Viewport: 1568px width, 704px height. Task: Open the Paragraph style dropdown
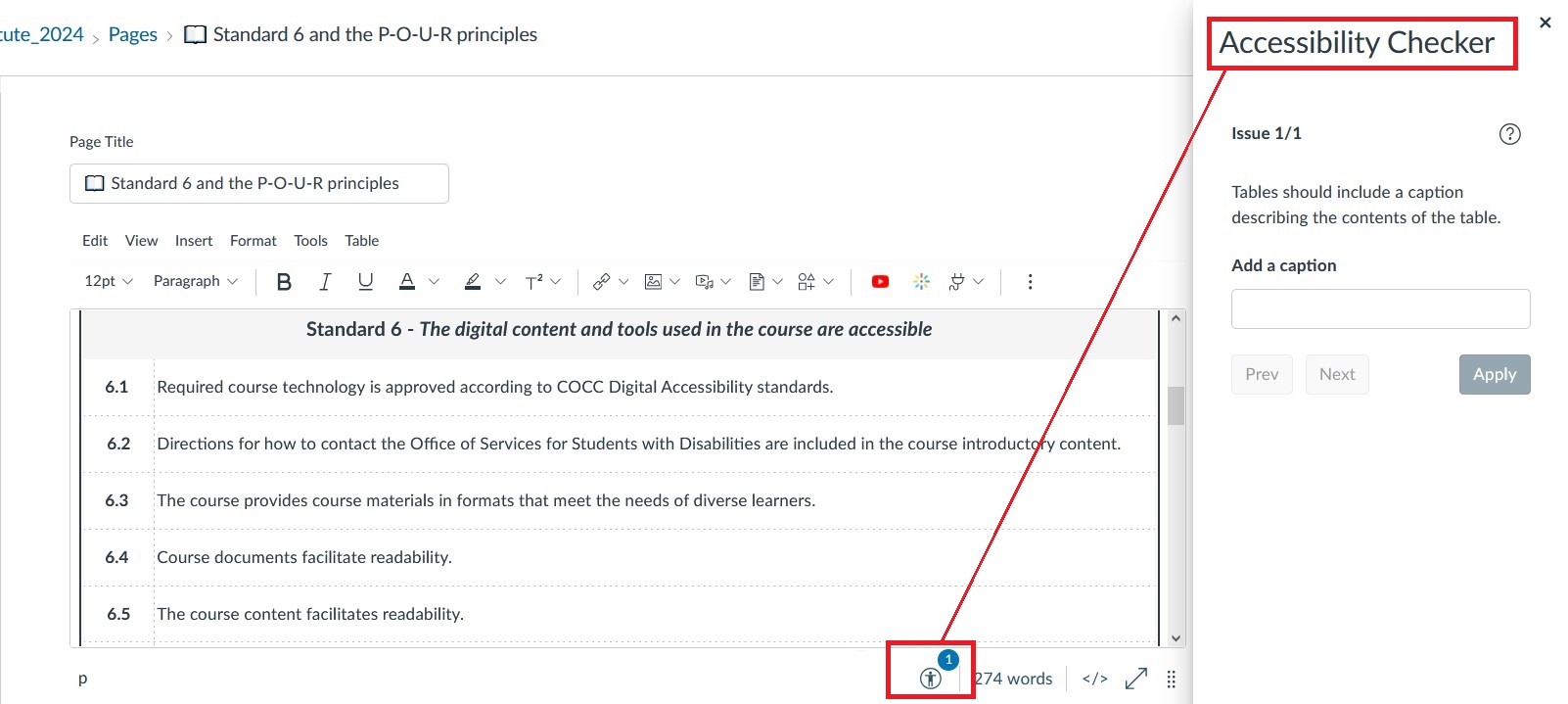pyautogui.click(x=195, y=282)
